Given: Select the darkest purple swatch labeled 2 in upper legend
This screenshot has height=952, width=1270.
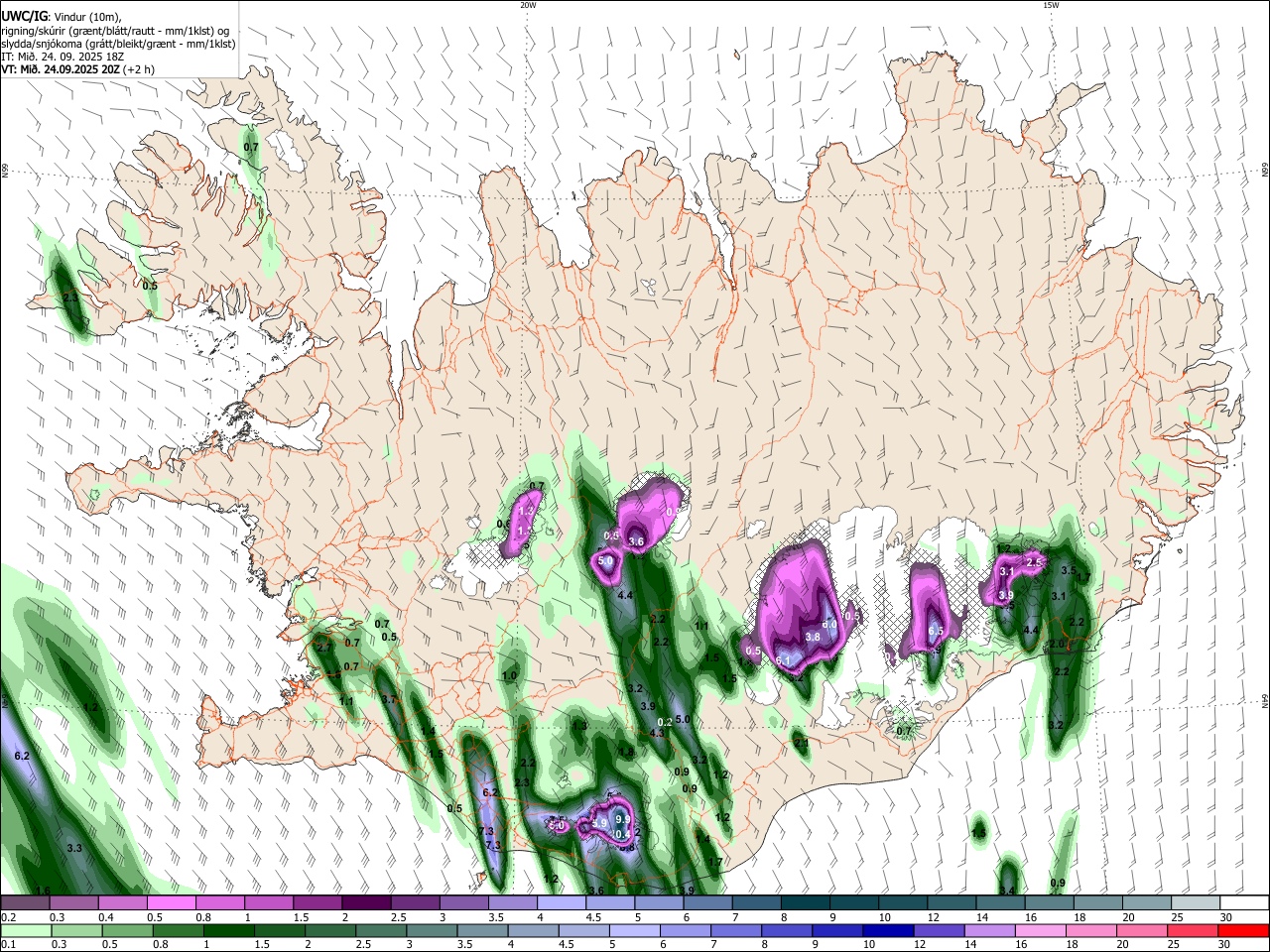Looking at the screenshot, I should 366,902.
